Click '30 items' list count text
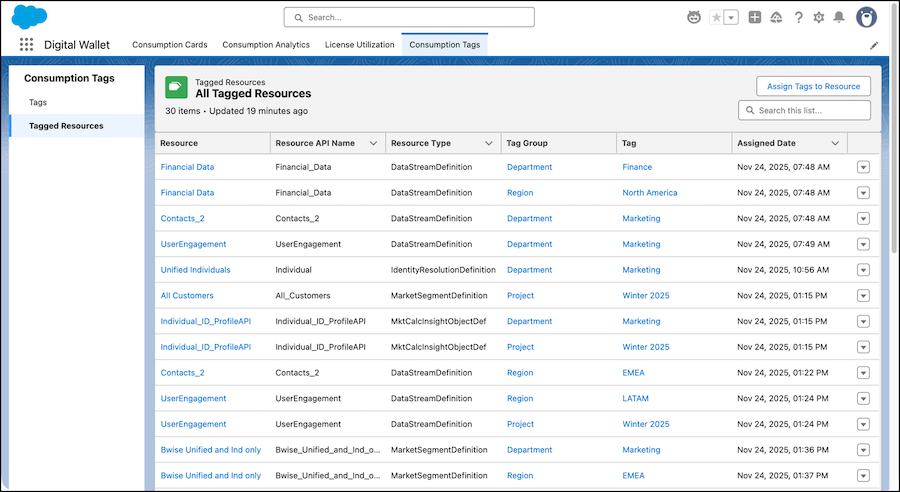Viewport: 900px width, 492px height. tap(183, 111)
